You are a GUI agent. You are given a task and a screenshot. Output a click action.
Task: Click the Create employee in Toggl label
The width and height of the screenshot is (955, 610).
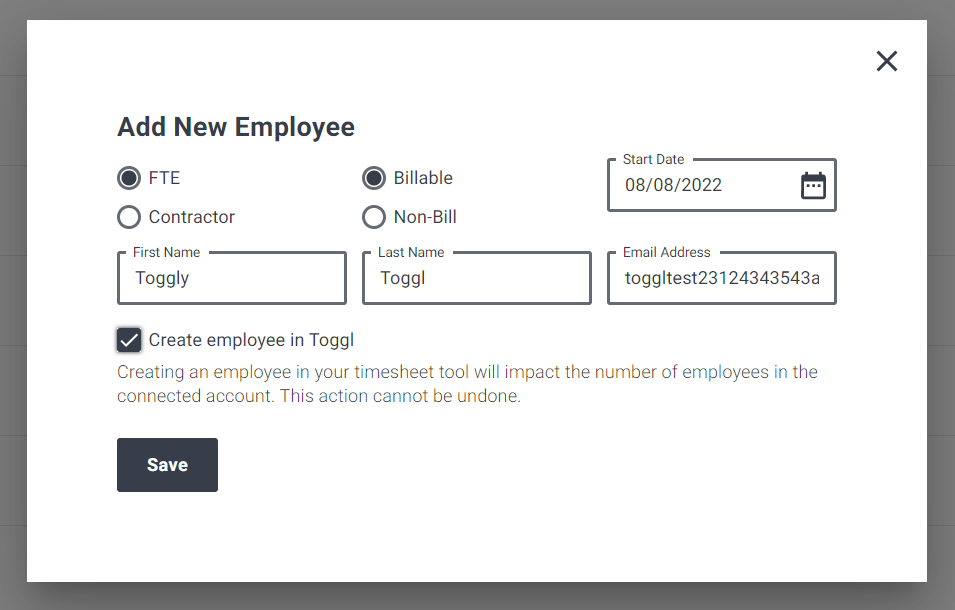tap(251, 340)
